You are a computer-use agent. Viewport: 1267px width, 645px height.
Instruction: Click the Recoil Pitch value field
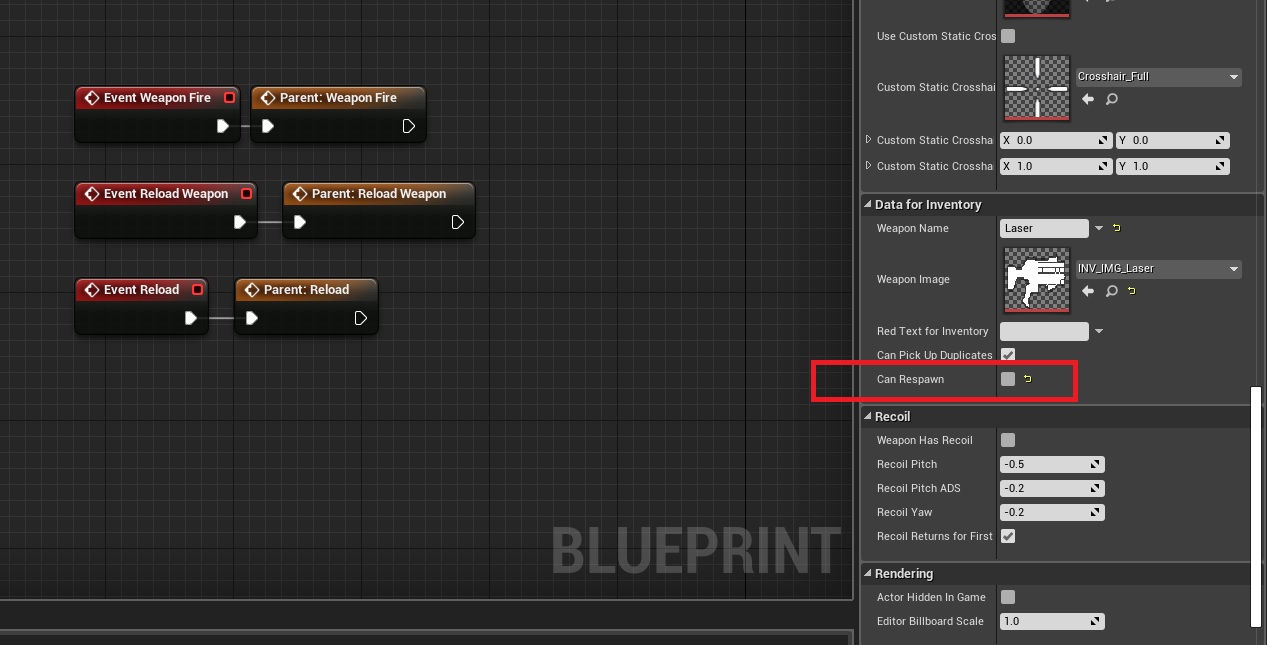click(1046, 464)
